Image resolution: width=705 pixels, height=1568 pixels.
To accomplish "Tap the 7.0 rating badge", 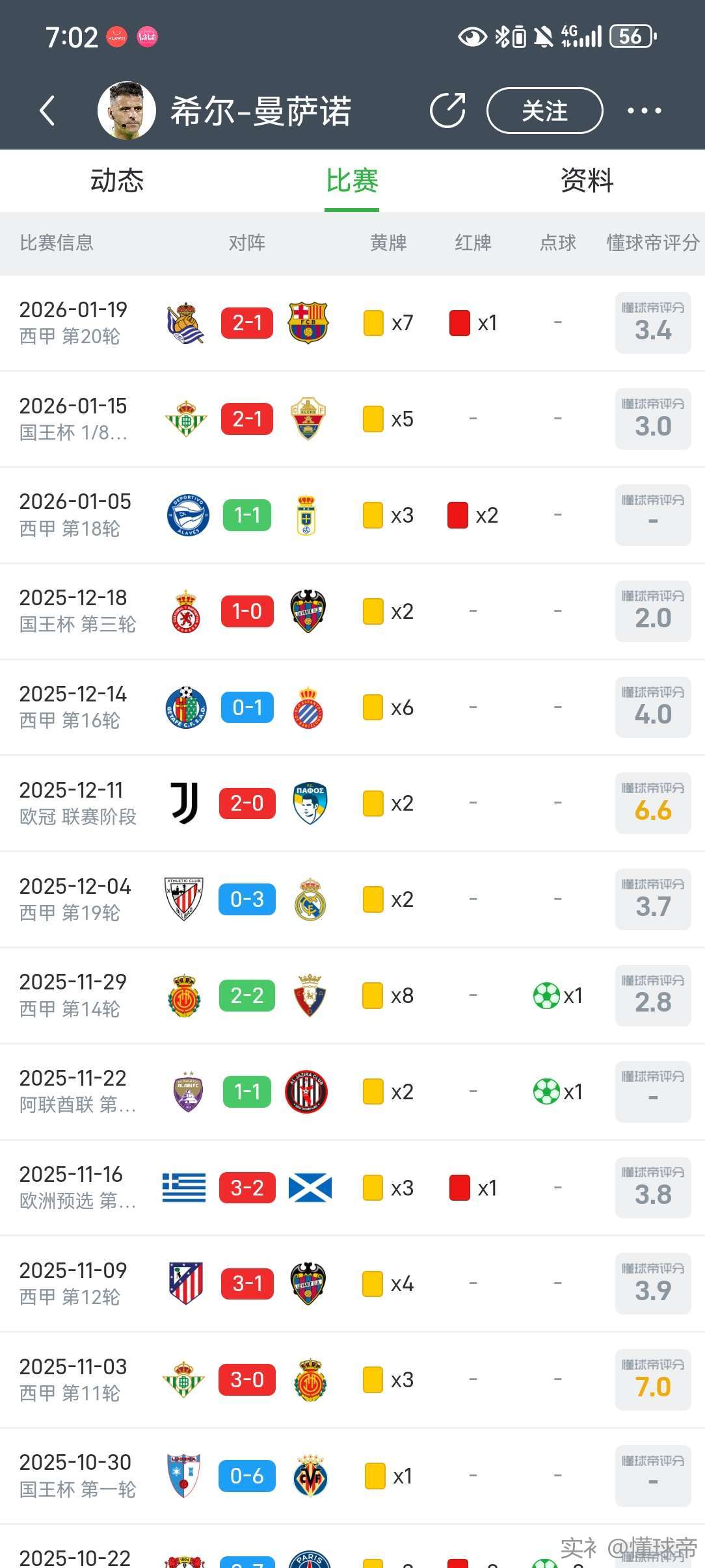I will [653, 1379].
